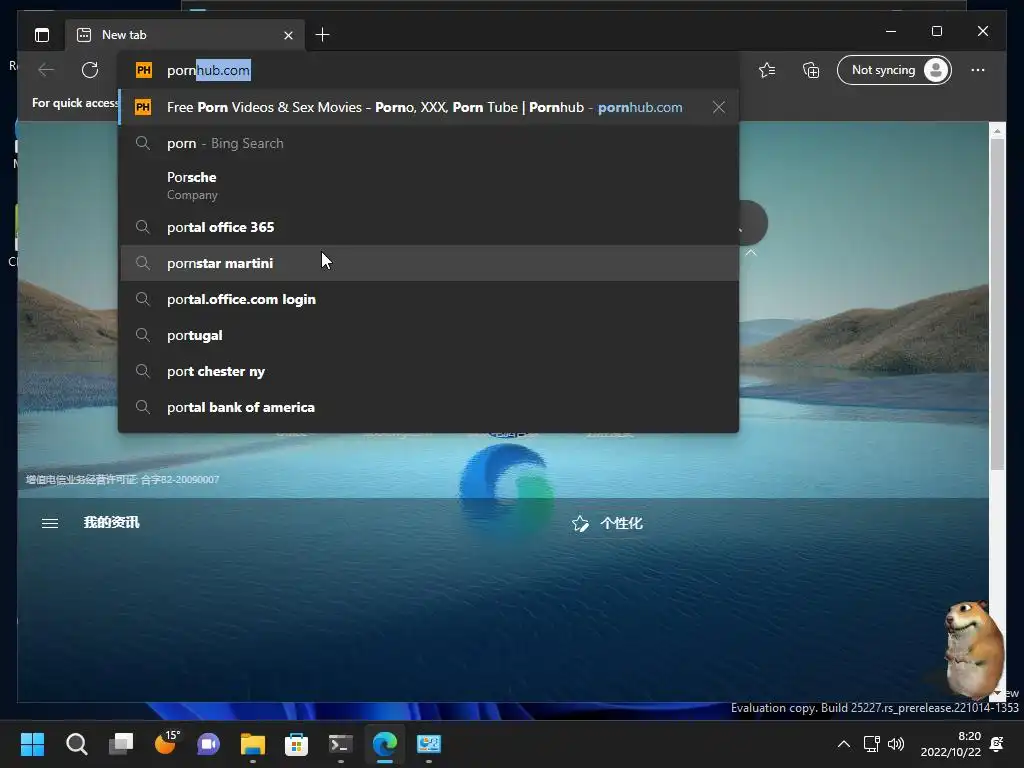1024x768 pixels.
Task: Click the 增值电信业务经营许可证 license link
Action: coord(123,479)
